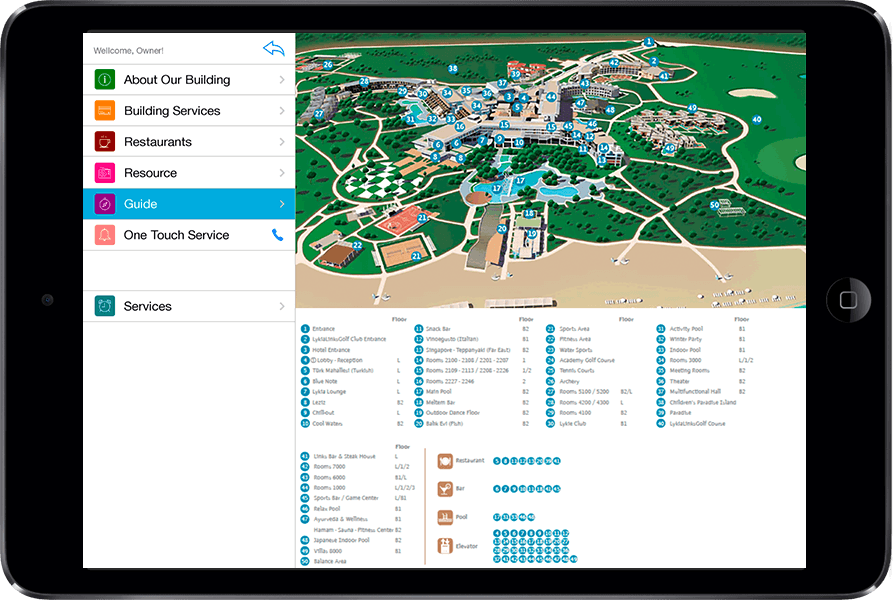895x600 pixels.
Task: Click the green About Our Building info icon
Action: click(105, 80)
